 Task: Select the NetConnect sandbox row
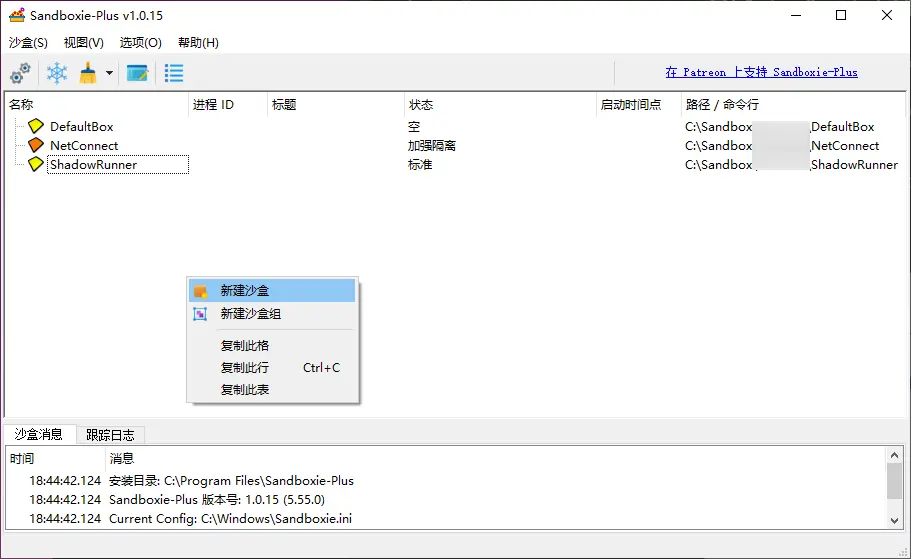tap(84, 145)
